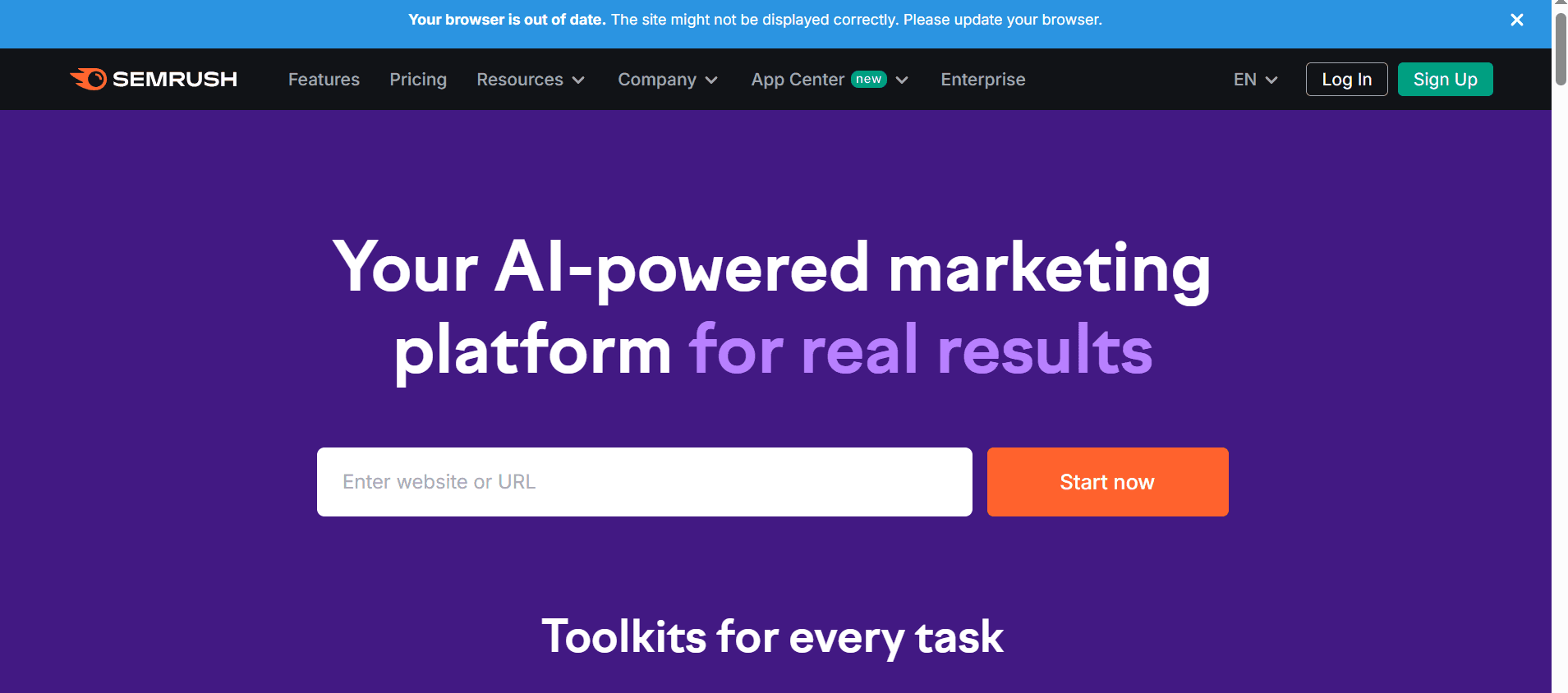Click the green Sign Up button
The image size is (1568, 693).
[1445, 80]
